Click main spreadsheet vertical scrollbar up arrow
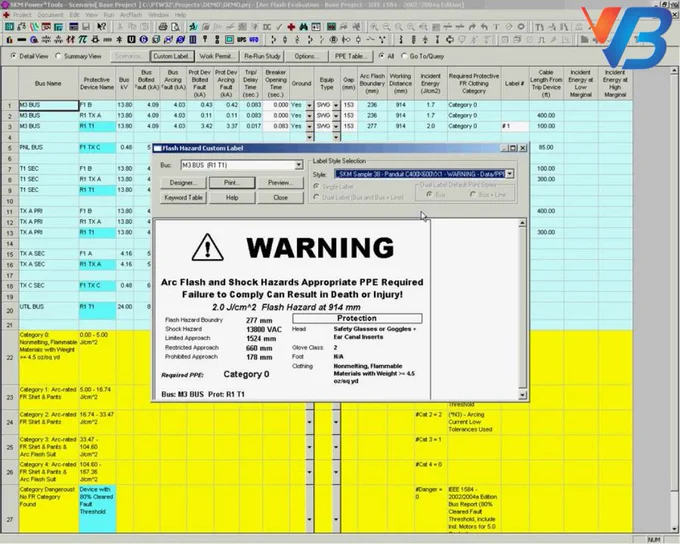Image resolution: width=680 pixels, height=544 pixels. coord(675,70)
